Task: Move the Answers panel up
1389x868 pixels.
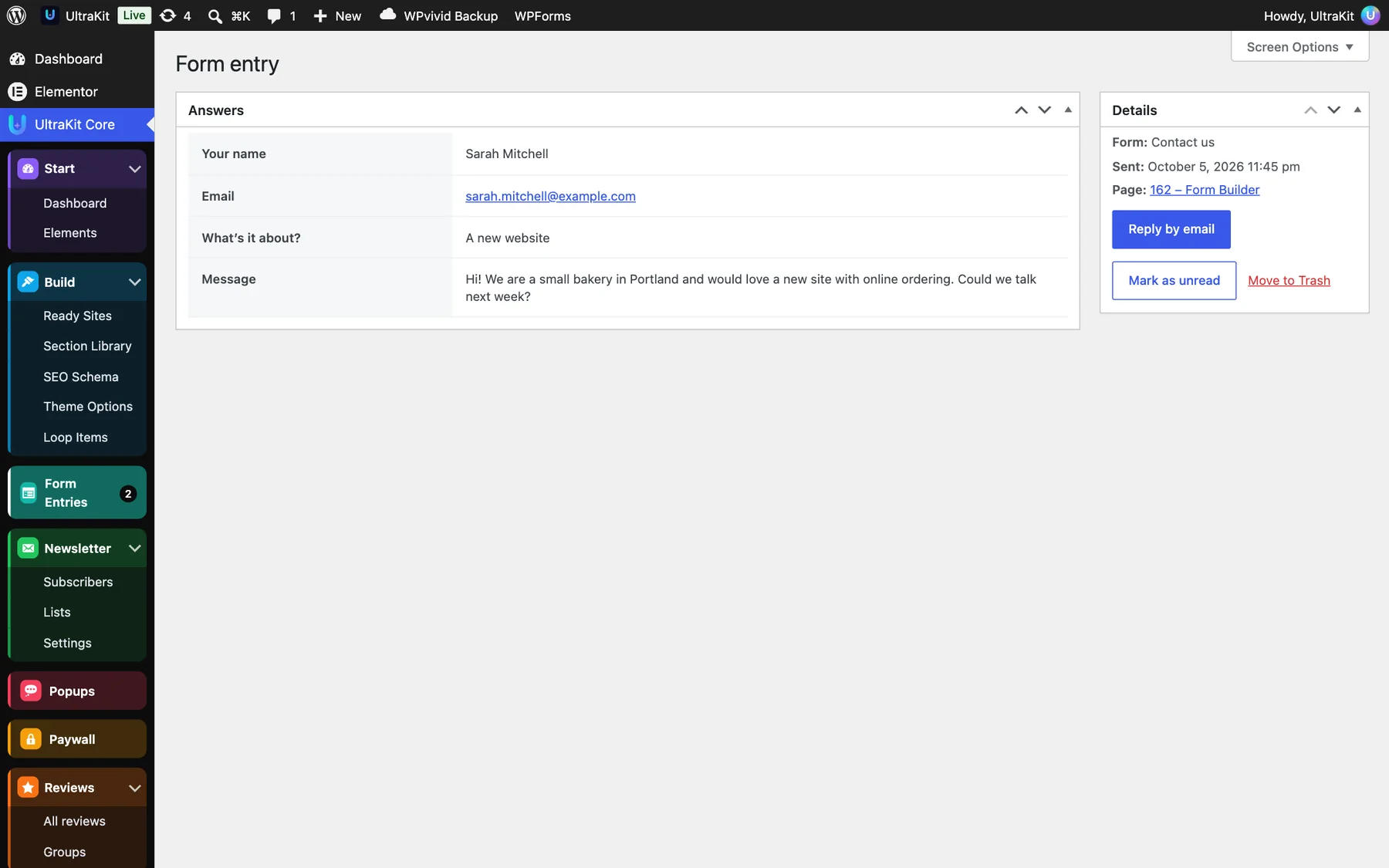Action: pyautogui.click(x=1022, y=110)
